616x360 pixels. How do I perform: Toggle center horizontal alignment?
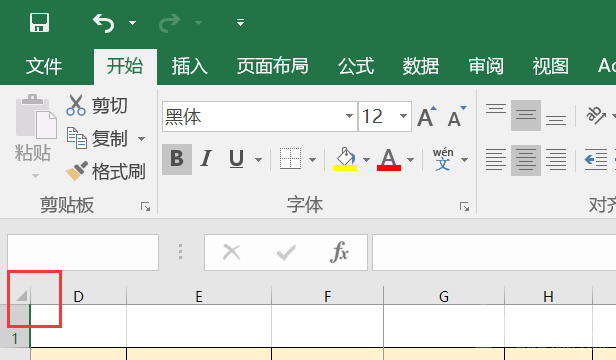point(526,160)
